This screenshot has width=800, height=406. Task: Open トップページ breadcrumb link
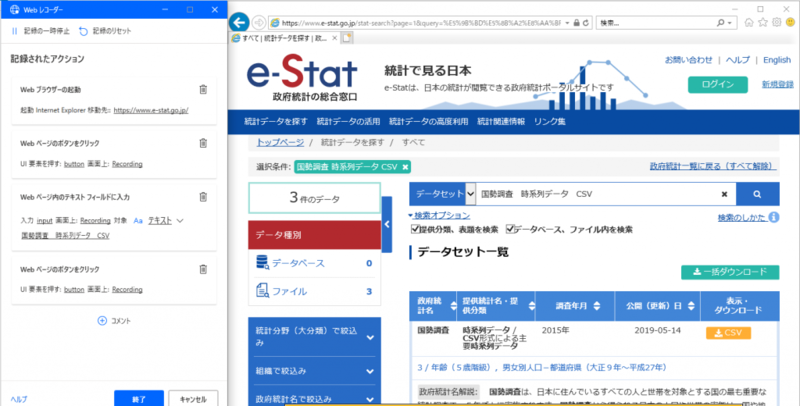click(x=280, y=143)
